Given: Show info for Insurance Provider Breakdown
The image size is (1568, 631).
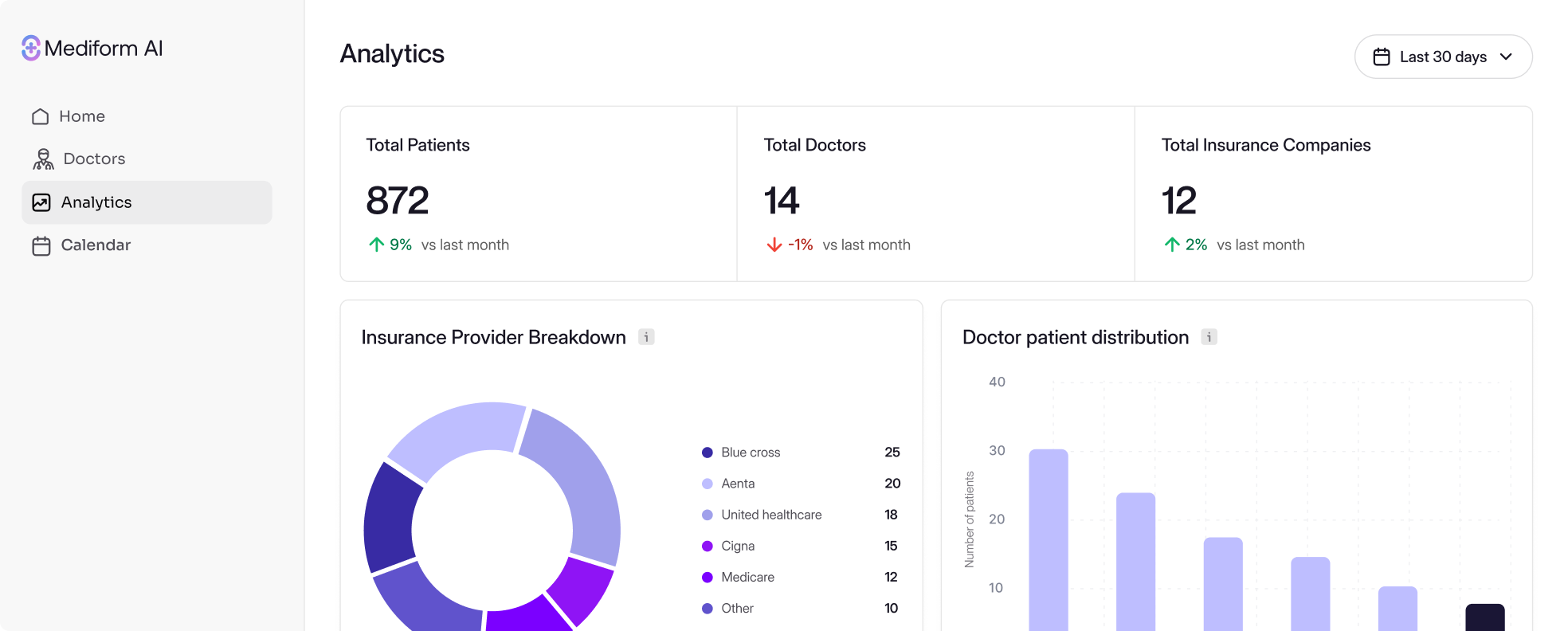Looking at the screenshot, I should tap(646, 337).
